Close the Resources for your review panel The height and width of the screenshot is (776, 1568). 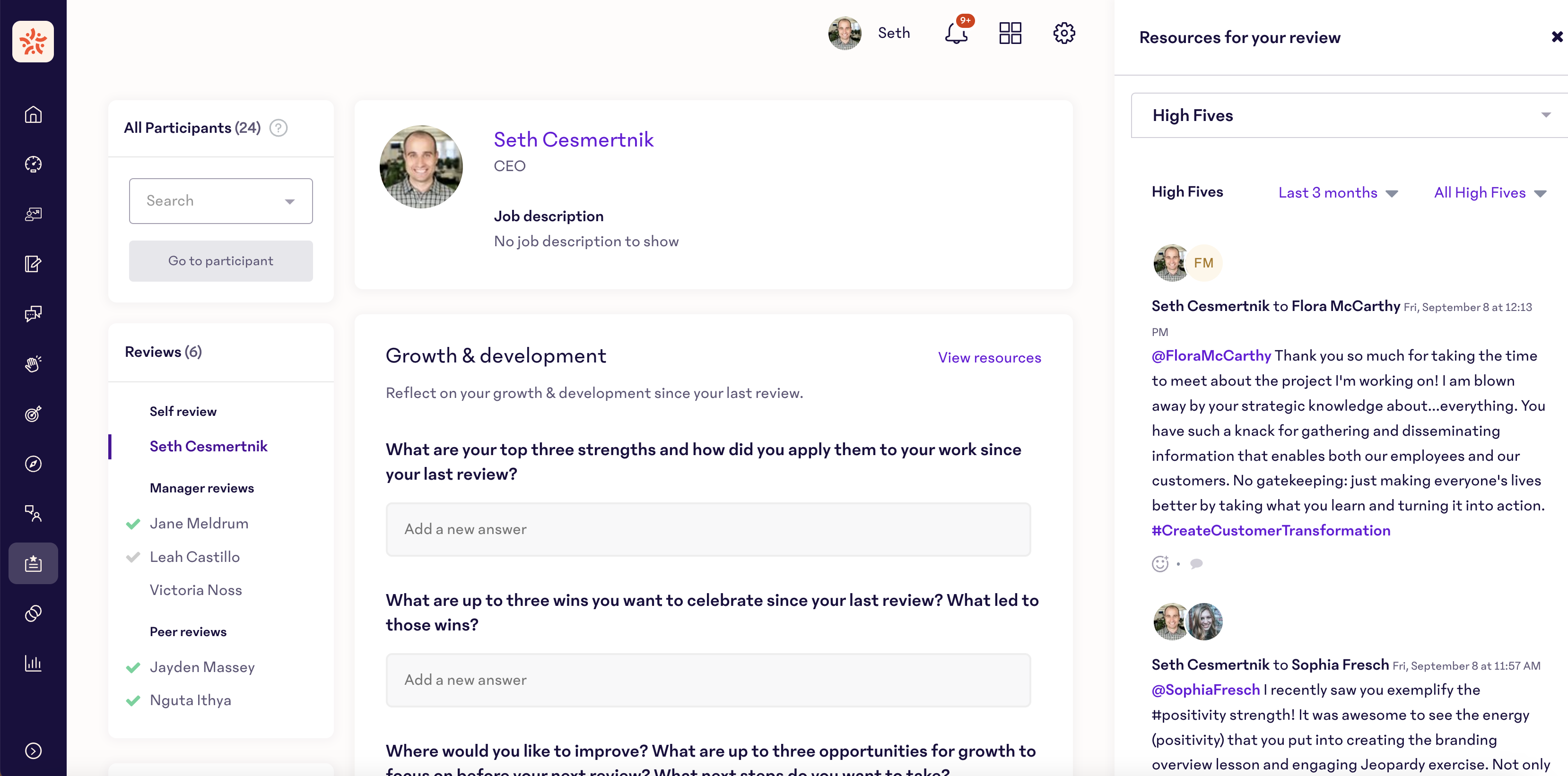(1557, 37)
